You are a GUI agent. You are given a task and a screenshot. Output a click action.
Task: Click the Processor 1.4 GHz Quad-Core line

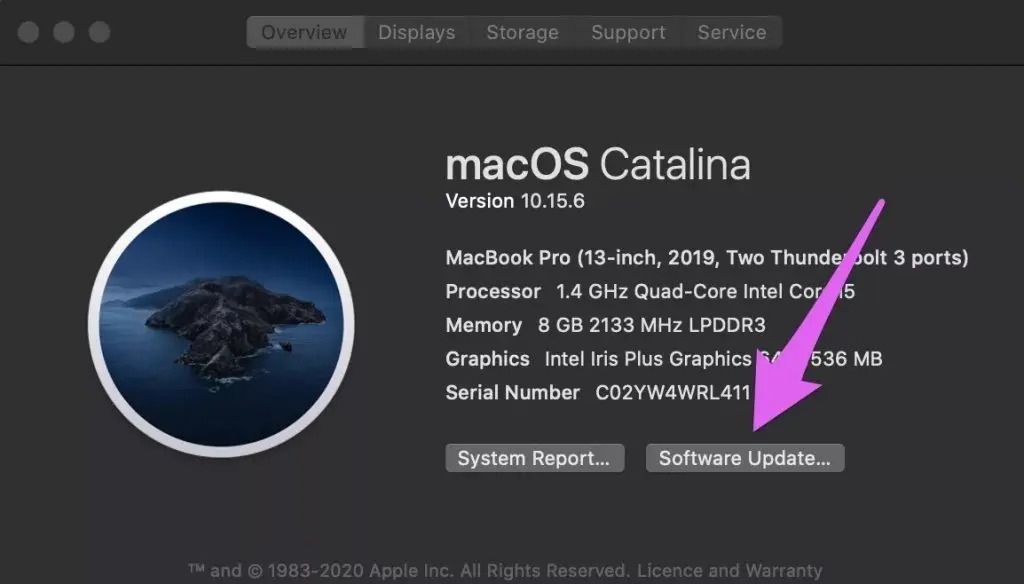[650, 292]
